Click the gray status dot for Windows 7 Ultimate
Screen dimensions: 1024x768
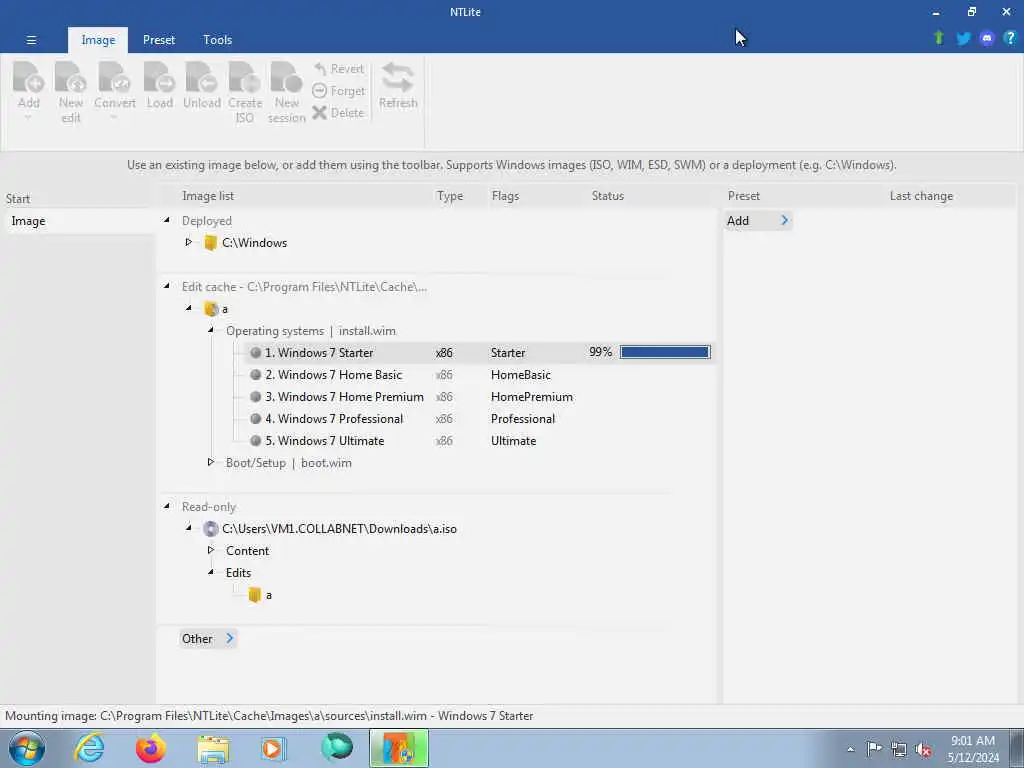pos(256,441)
